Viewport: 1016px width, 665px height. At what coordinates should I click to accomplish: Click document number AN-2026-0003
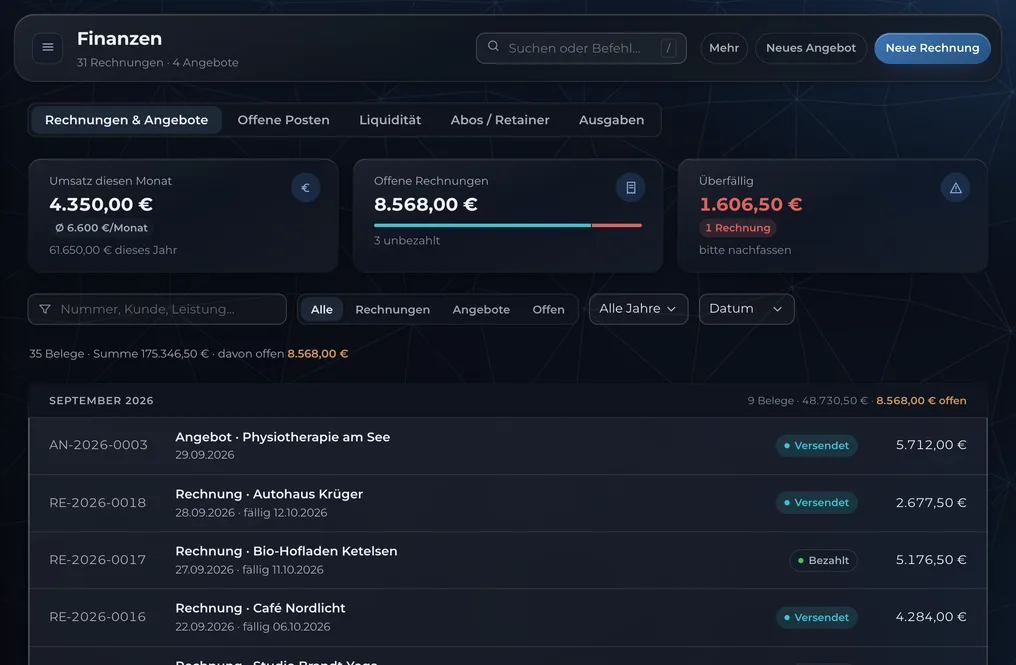tap(98, 445)
